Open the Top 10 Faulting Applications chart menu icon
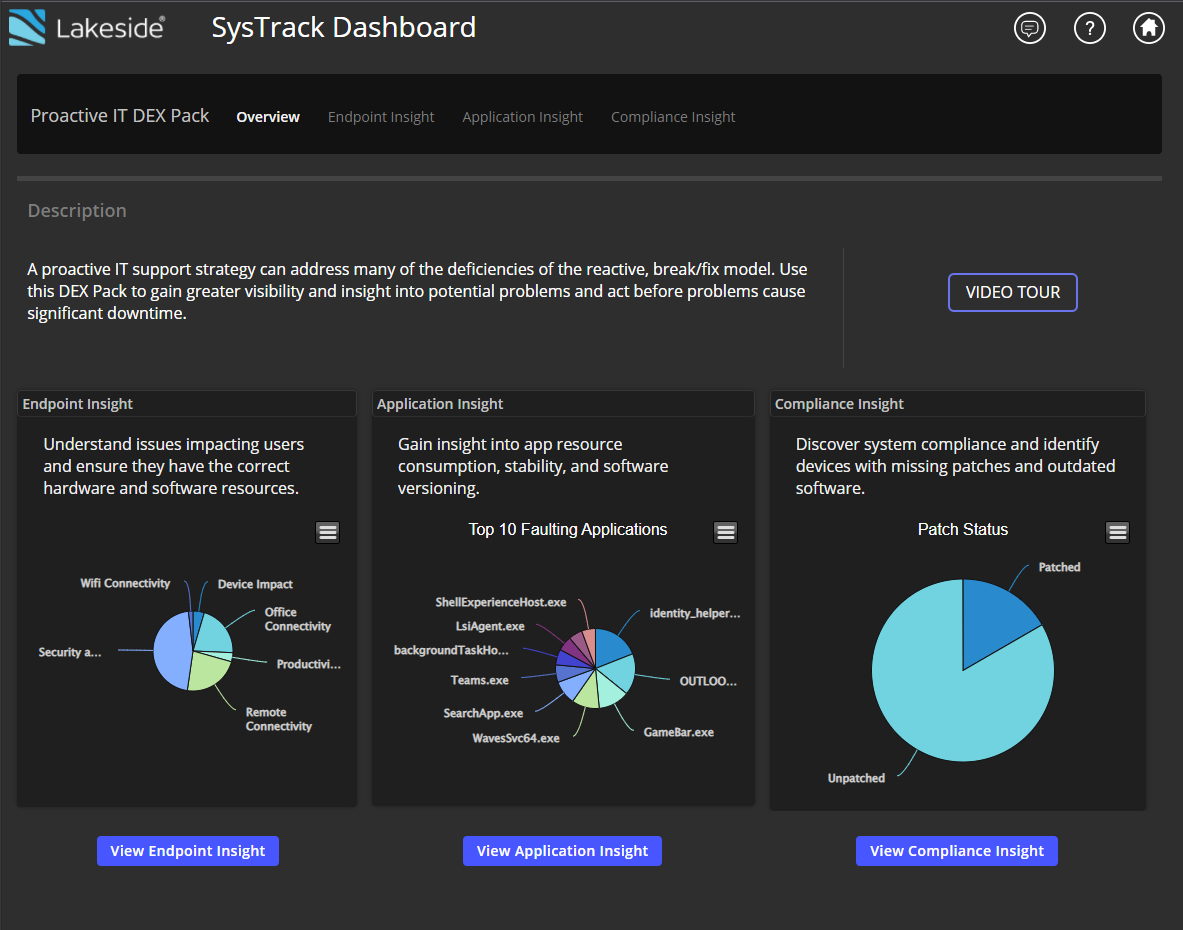This screenshot has width=1183, height=930. [x=725, y=531]
